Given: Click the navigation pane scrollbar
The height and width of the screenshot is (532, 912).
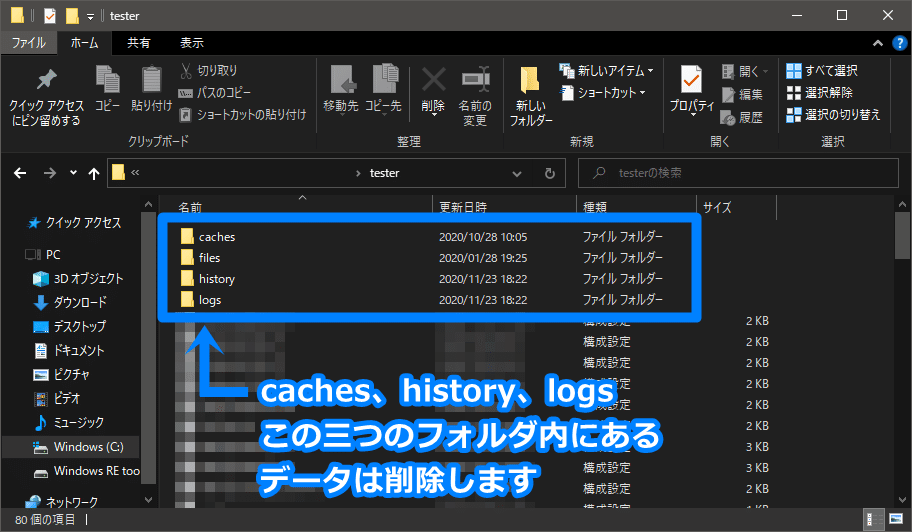Looking at the screenshot, I should (x=148, y=348).
